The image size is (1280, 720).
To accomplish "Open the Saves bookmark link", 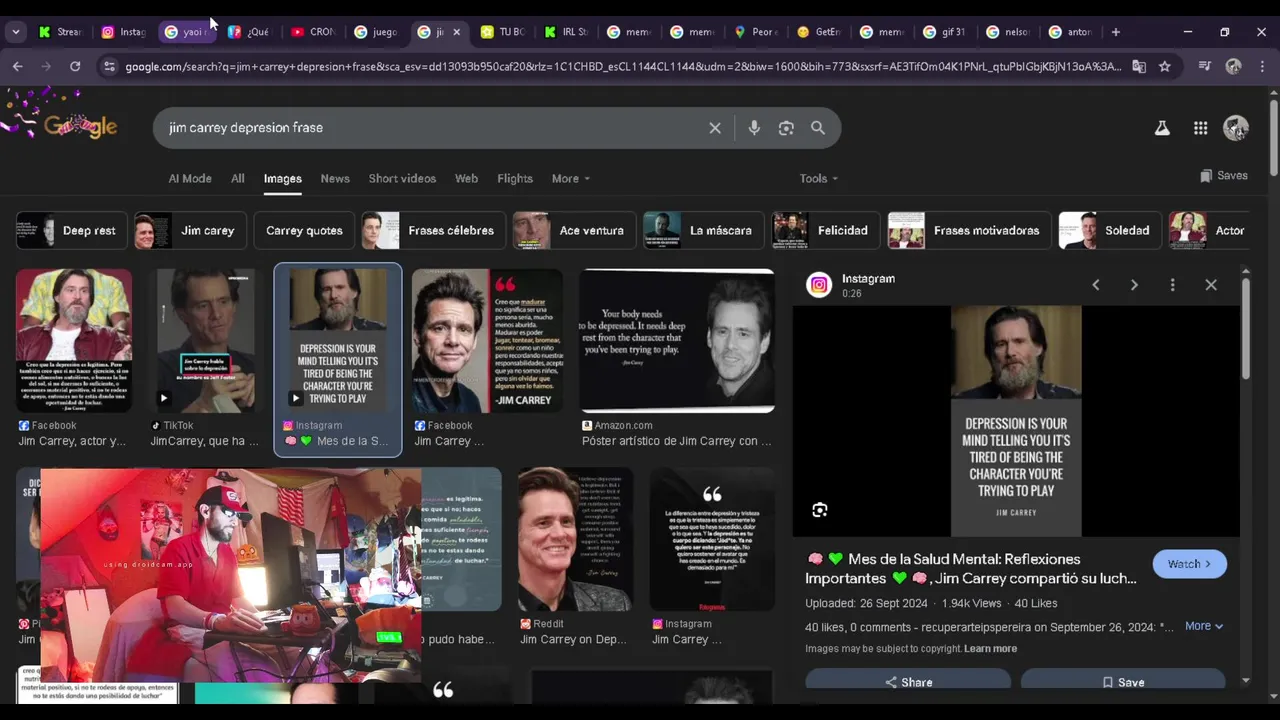I will click(x=1224, y=175).
